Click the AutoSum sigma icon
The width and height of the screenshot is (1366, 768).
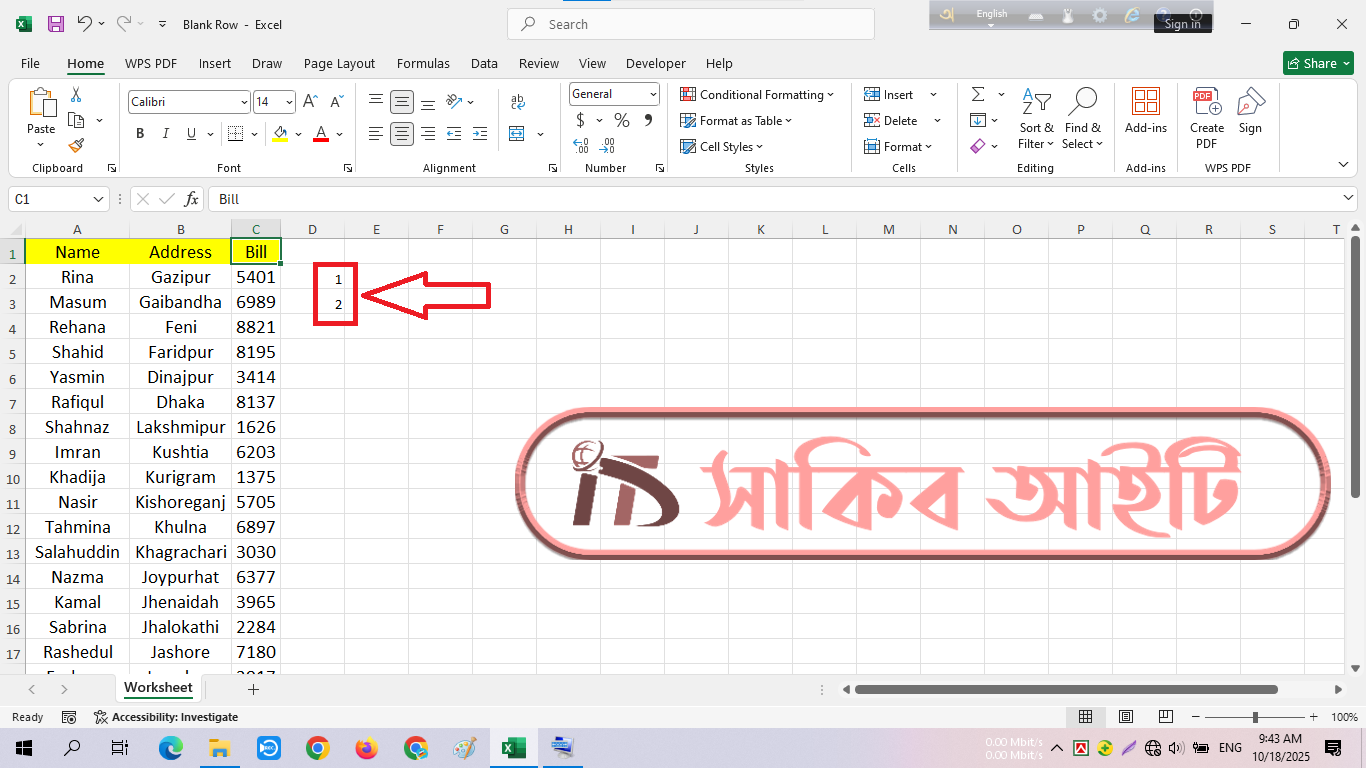pyautogui.click(x=978, y=94)
